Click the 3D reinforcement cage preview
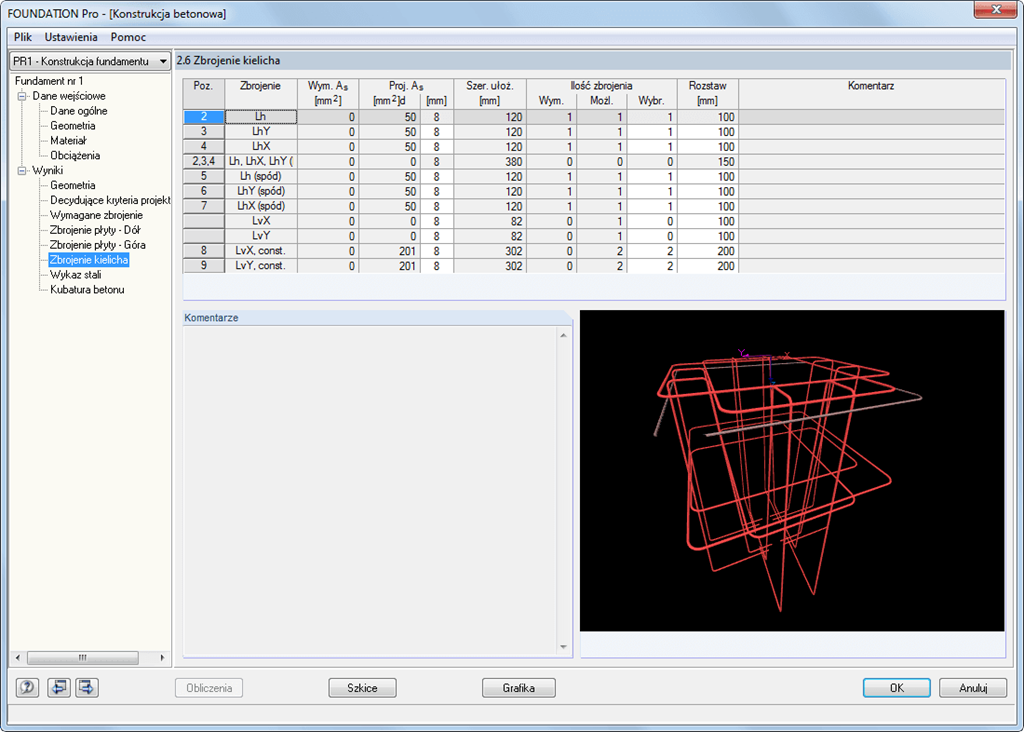The image size is (1024, 732). pos(792,471)
